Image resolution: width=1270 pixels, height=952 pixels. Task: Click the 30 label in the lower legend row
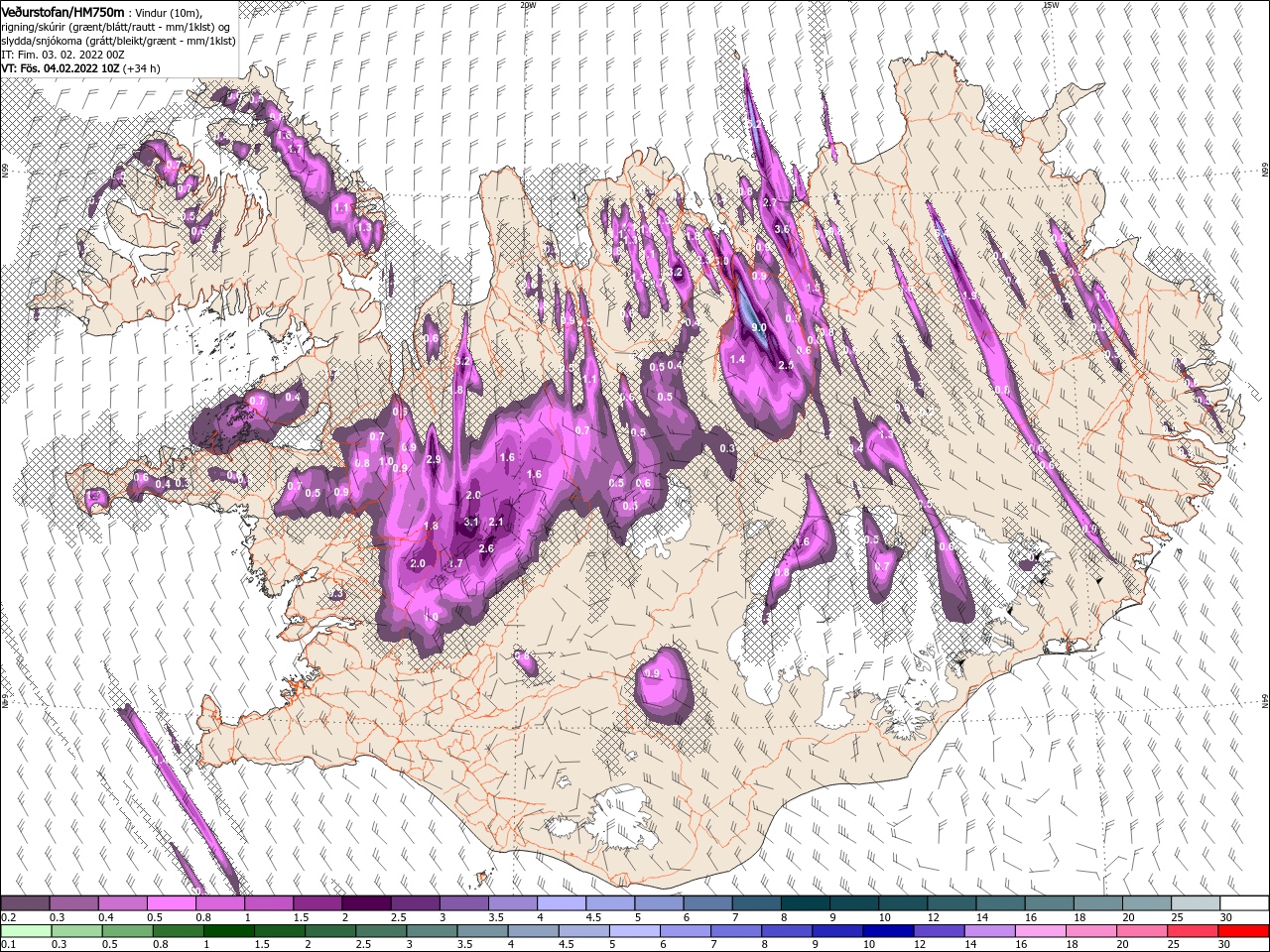(1222, 945)
